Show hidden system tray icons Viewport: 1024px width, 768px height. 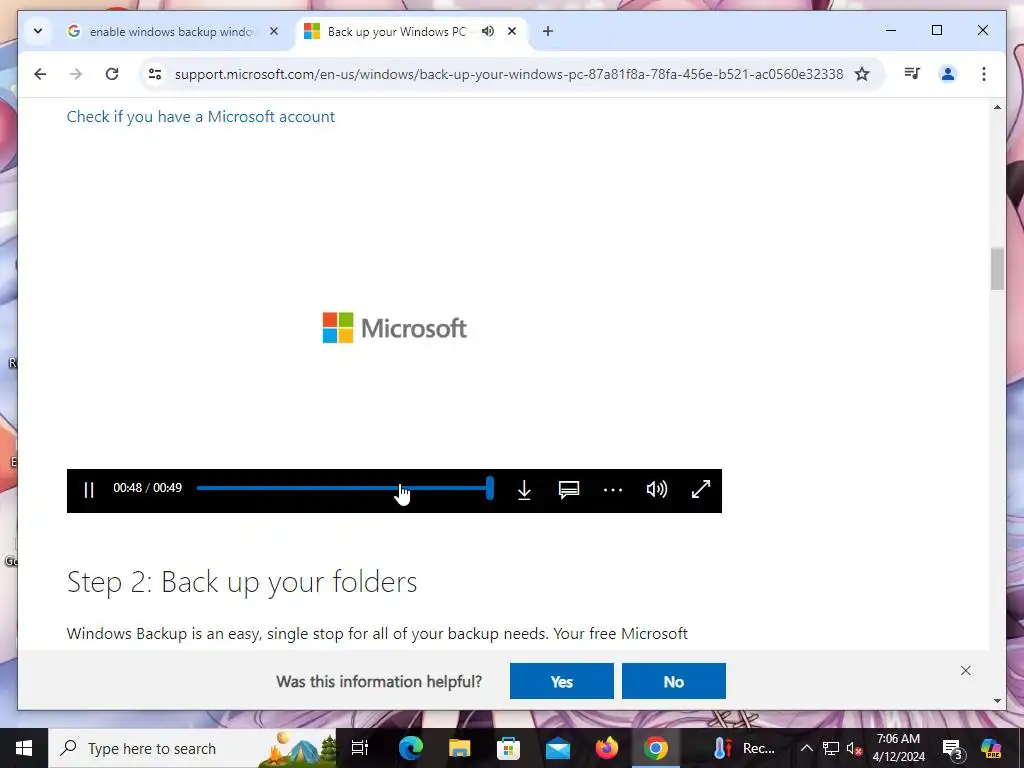(807, 748)
